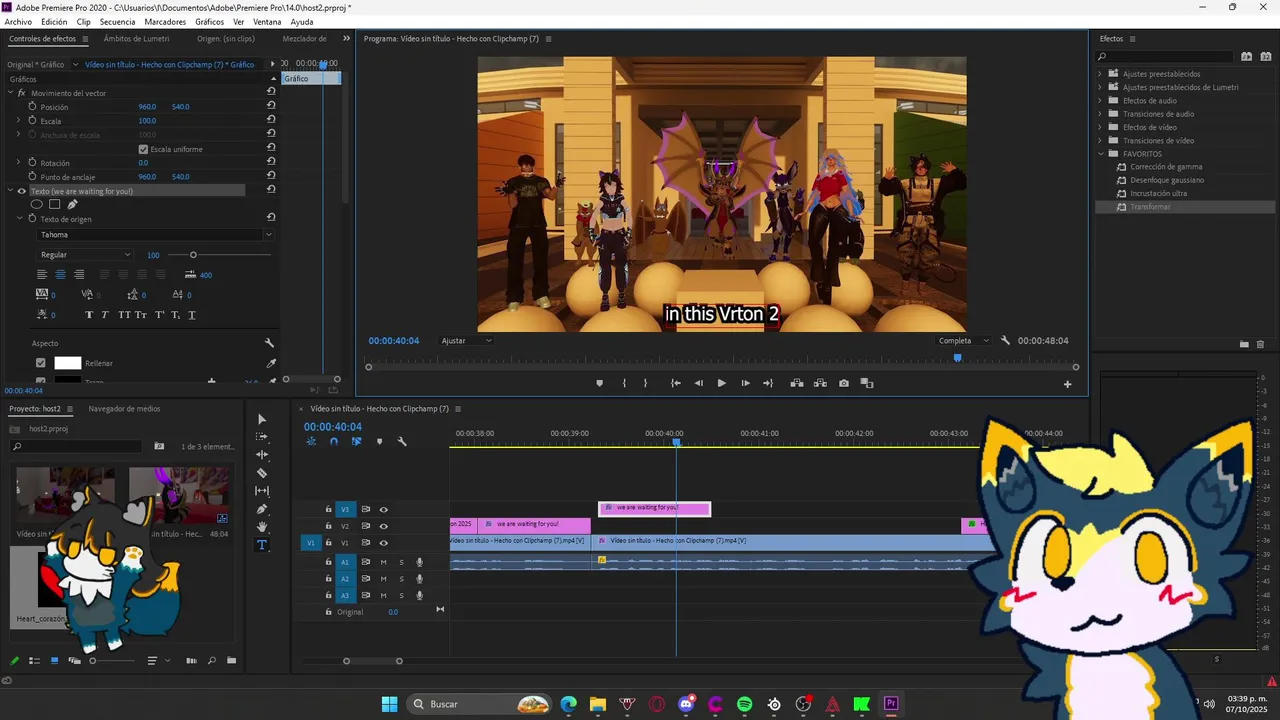1280x720 pixels.
Task: Select the Selection arrow tool
Action: tap(262, 419)
